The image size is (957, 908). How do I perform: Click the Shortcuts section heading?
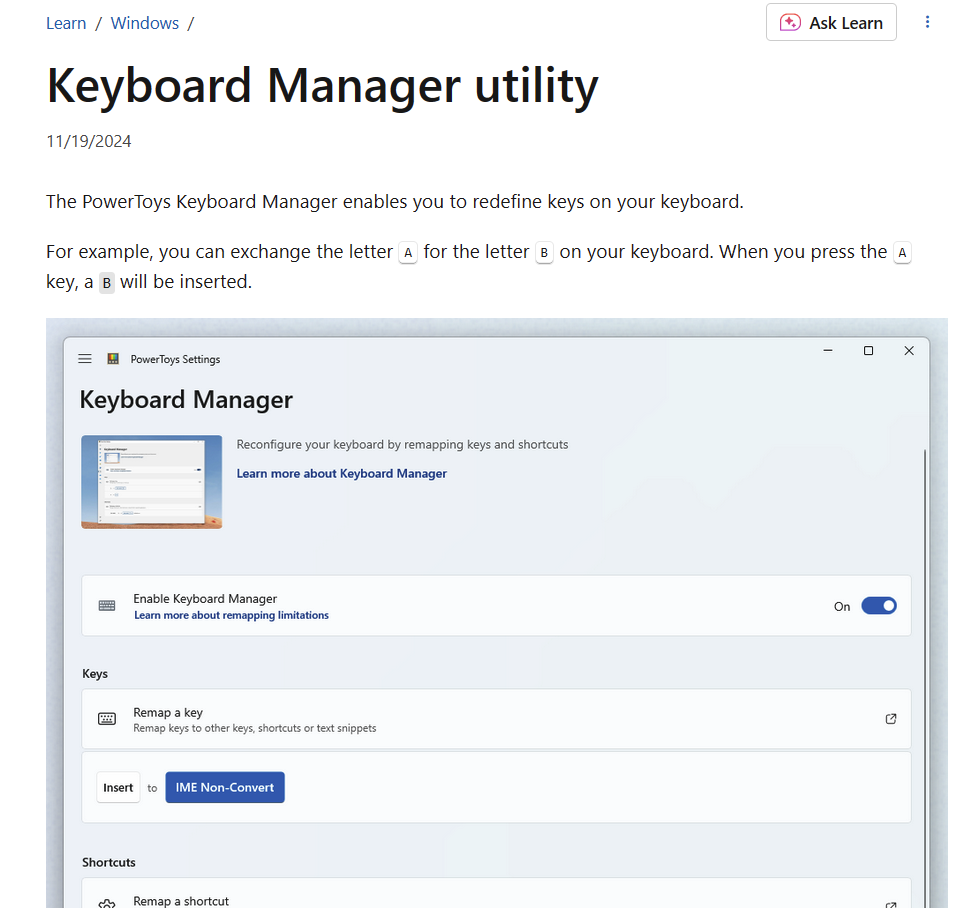[109, 862]
